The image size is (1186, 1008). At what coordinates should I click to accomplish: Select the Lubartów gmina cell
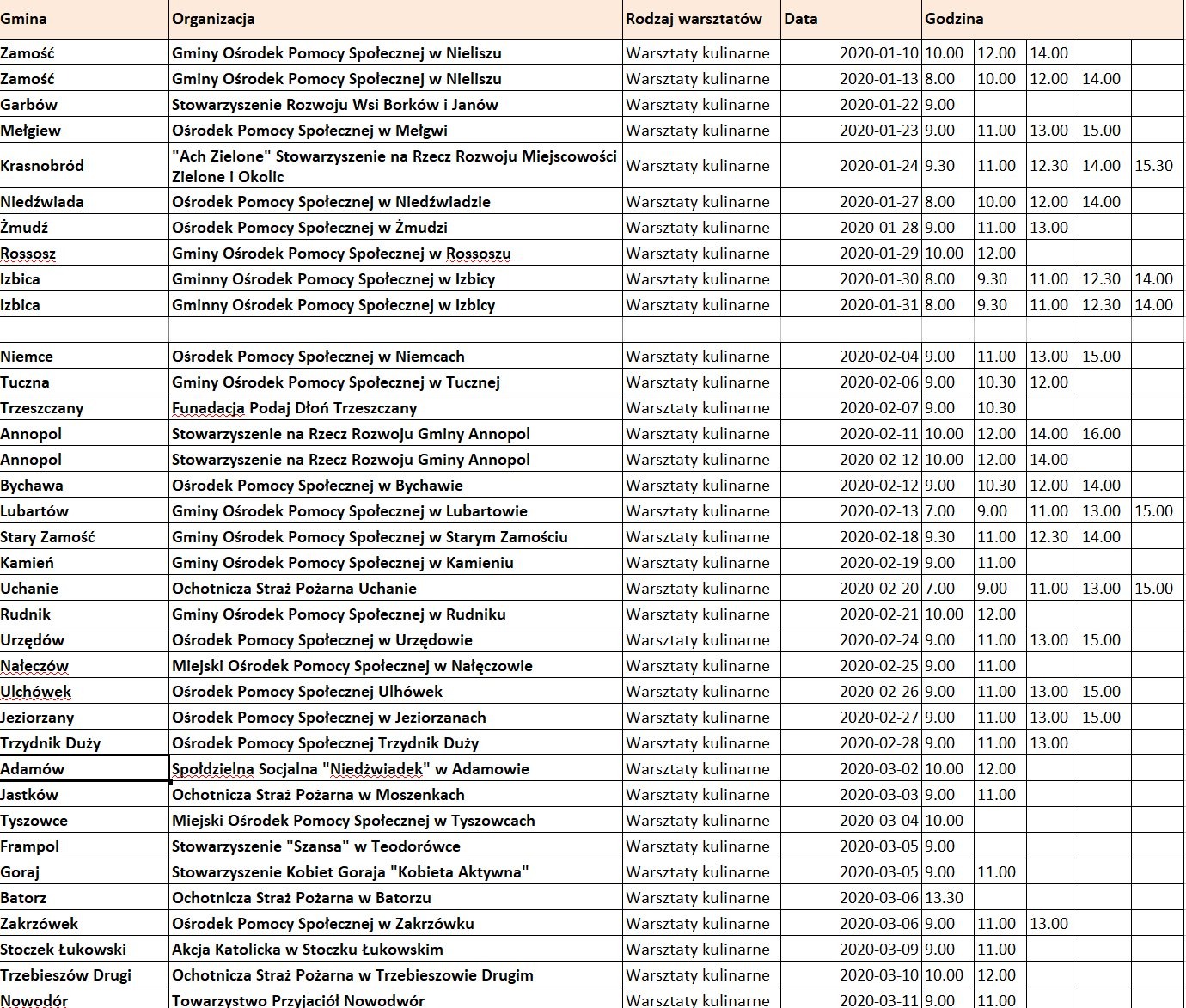[x=84, y=511]
